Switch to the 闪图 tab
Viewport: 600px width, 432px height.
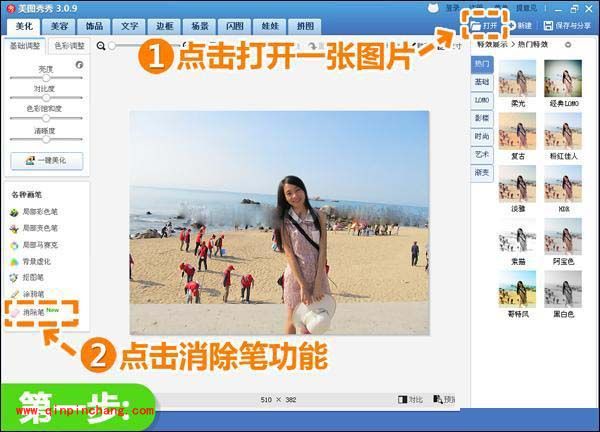pos(235,26)
